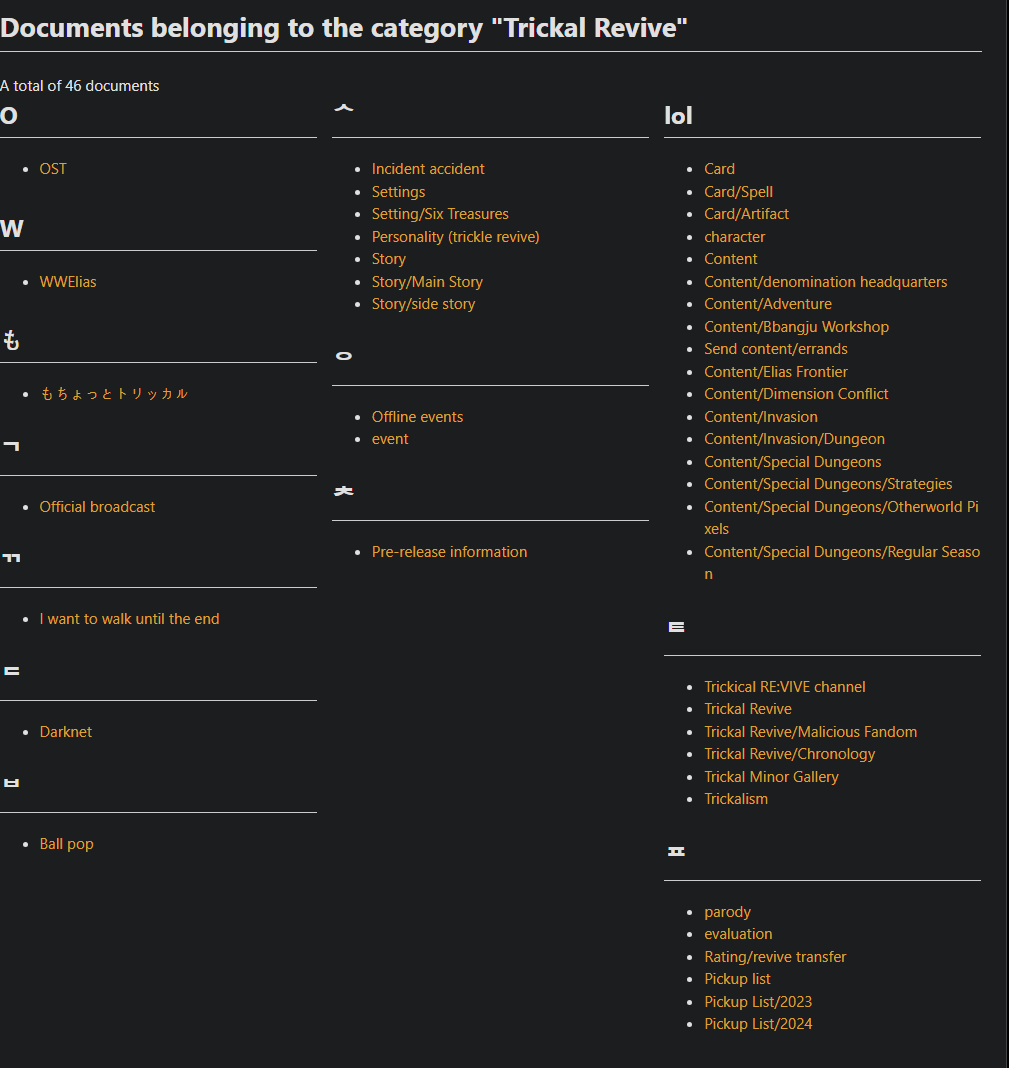Open the OST document link
Screen dimensions: 1009x1068
53,169
